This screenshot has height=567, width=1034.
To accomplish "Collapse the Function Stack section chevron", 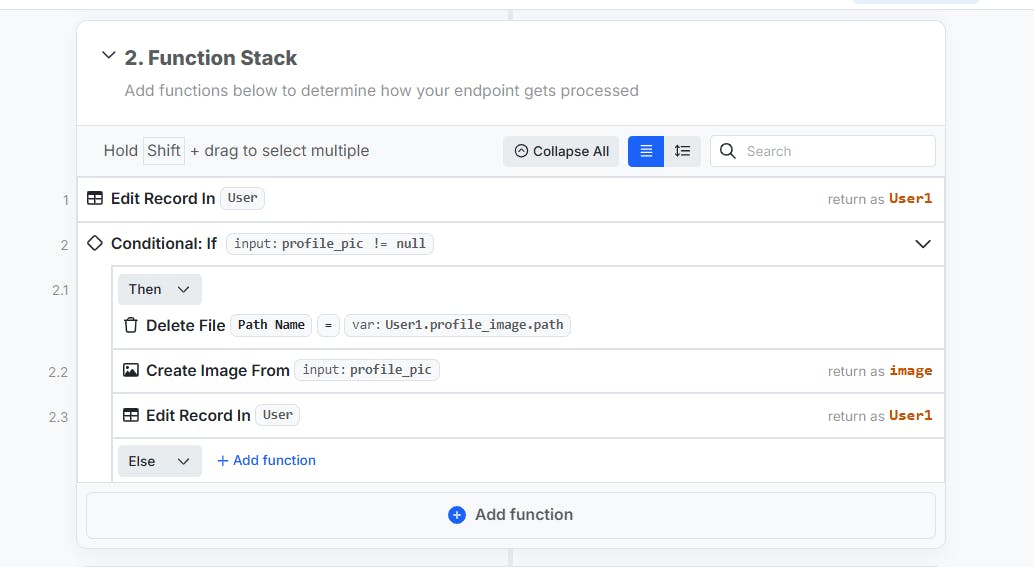I will pyautogui.click(x=109, y=55).
